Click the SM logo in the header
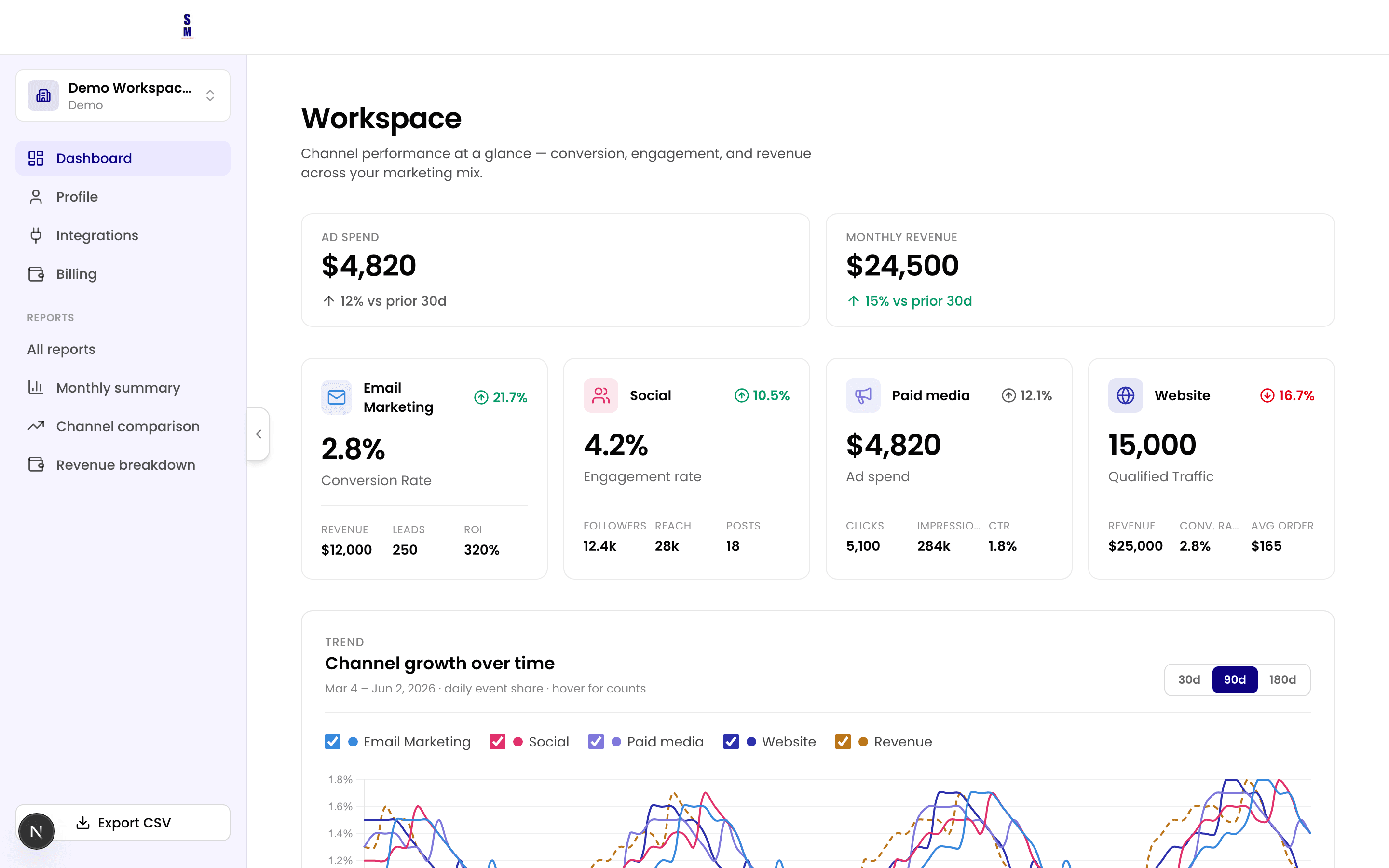Screen dimensions: 1389x868 pos(187,27)
